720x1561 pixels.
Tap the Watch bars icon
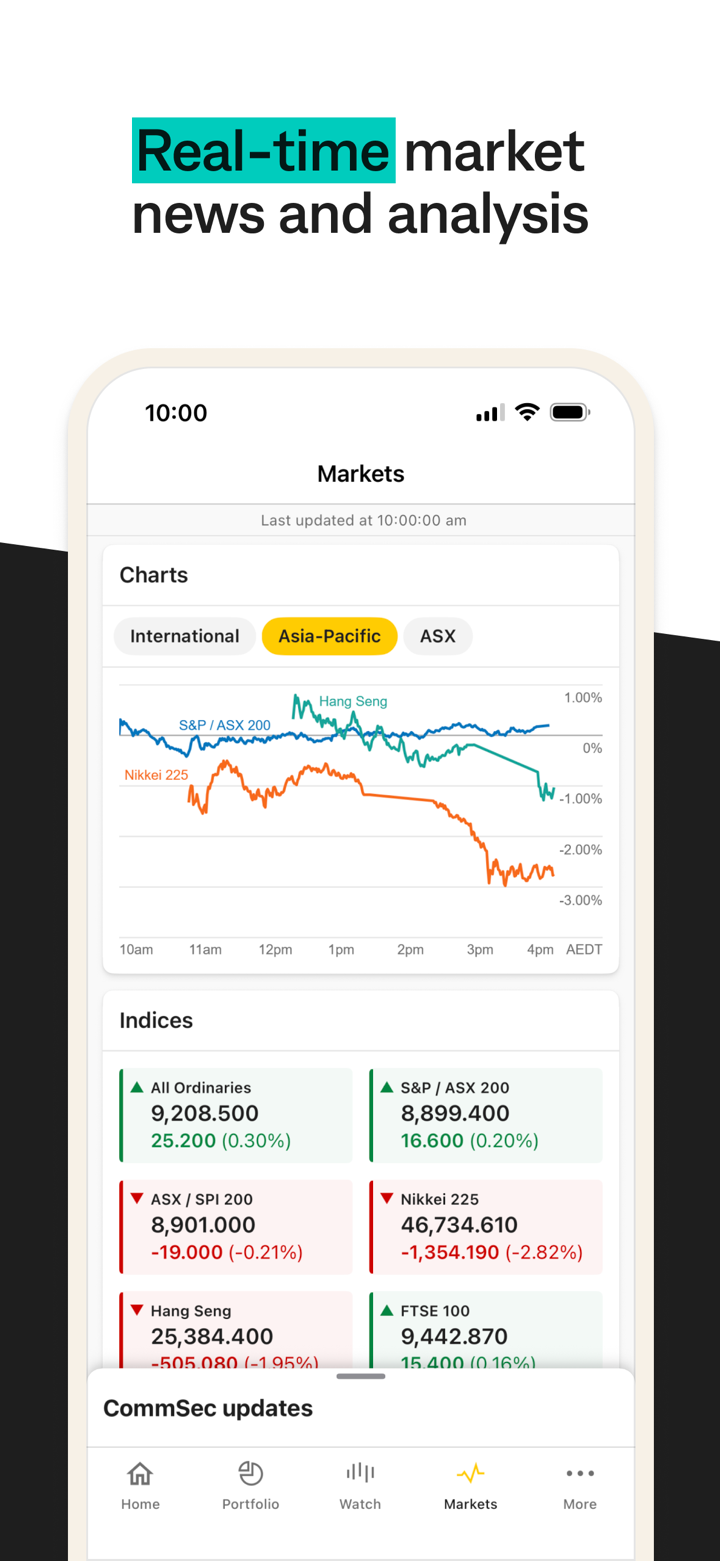click(x=360, y=1473)
